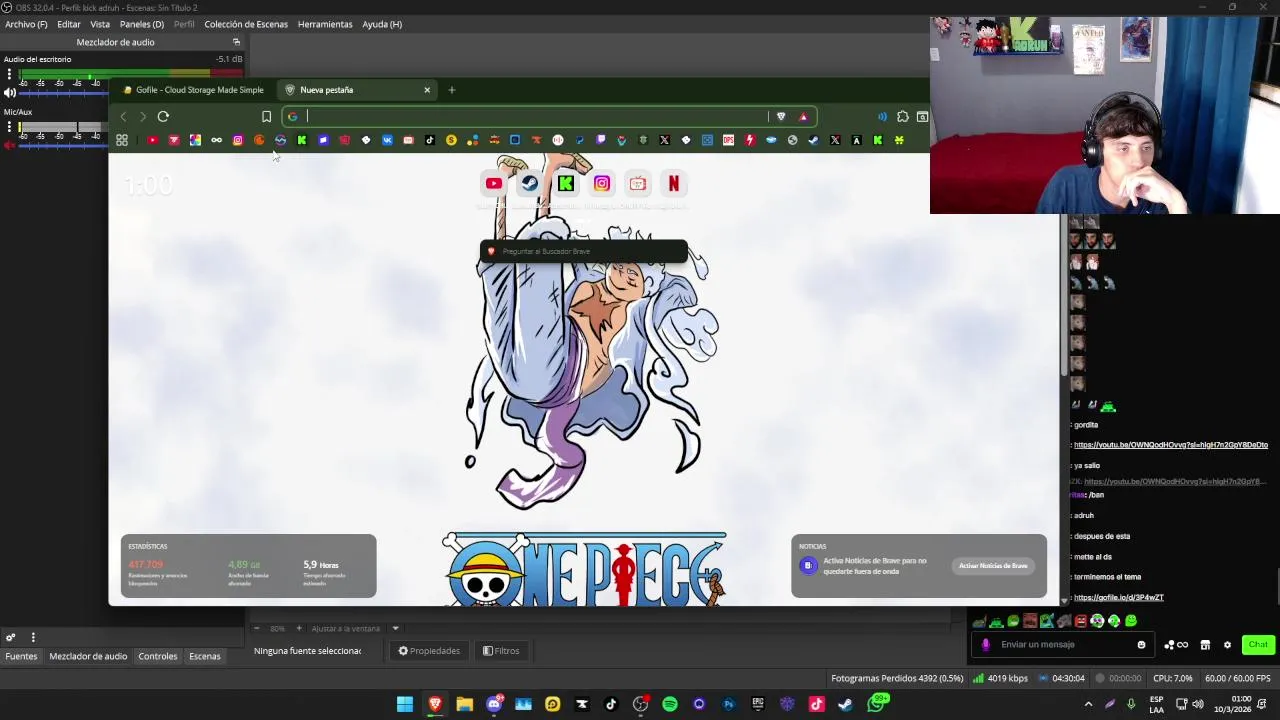
Task: Open advanced audio properties gears icon
Action: (10, 637)
